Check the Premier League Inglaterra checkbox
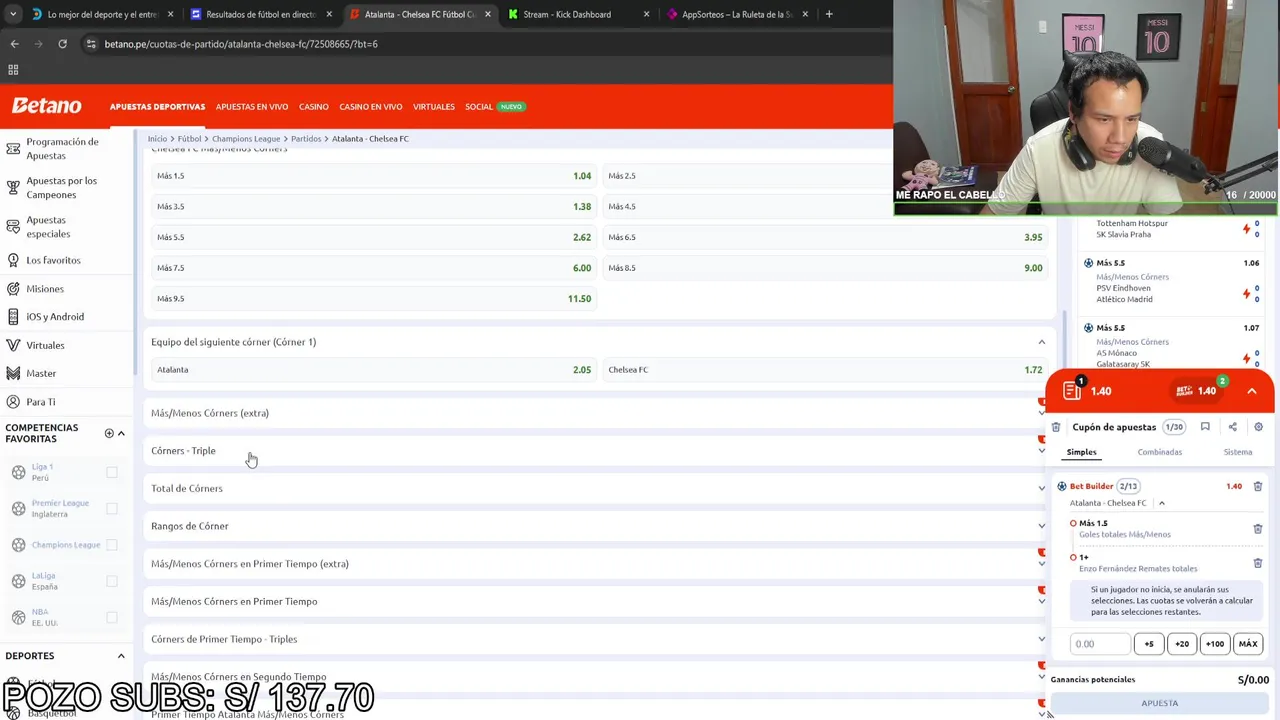This screenshot has height=720, width=1280. [112, 508]
